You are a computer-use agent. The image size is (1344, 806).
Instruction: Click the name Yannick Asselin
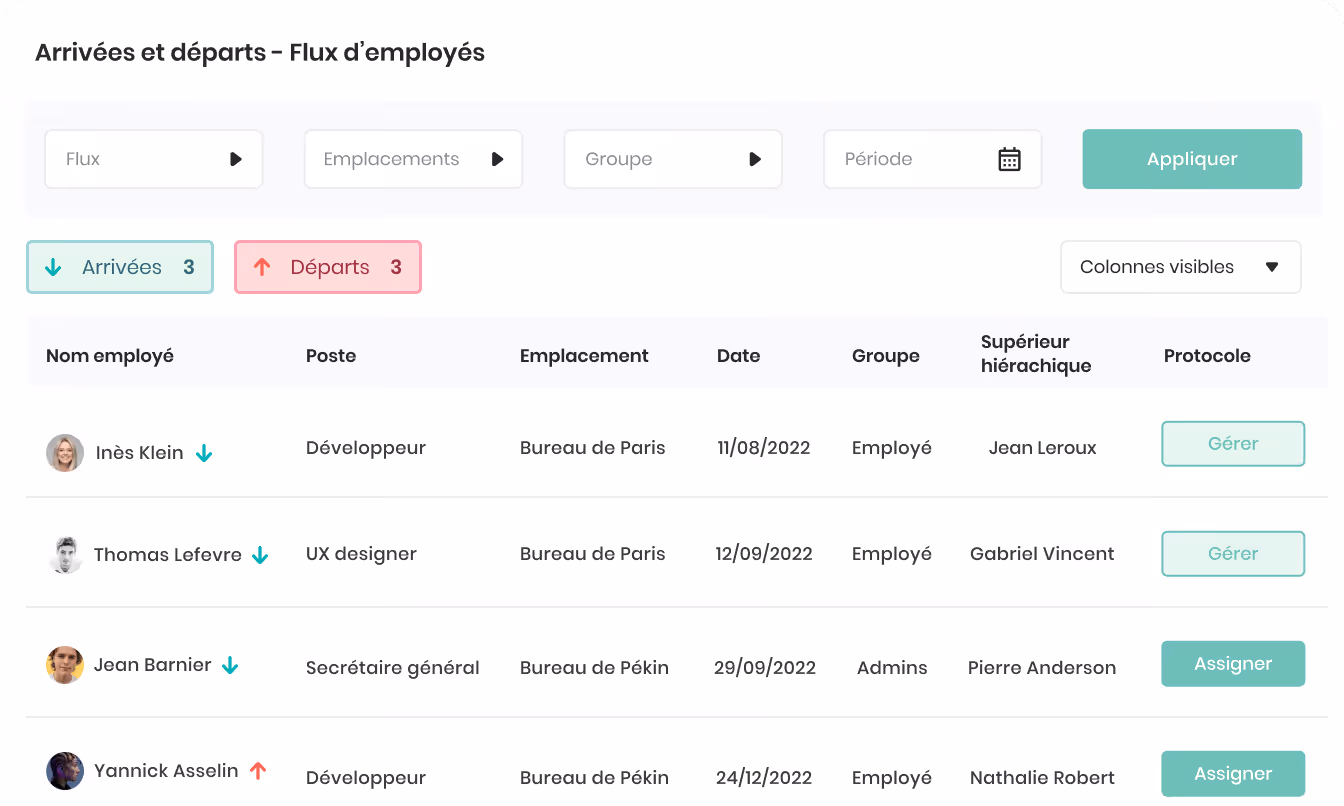pos(166,771)
